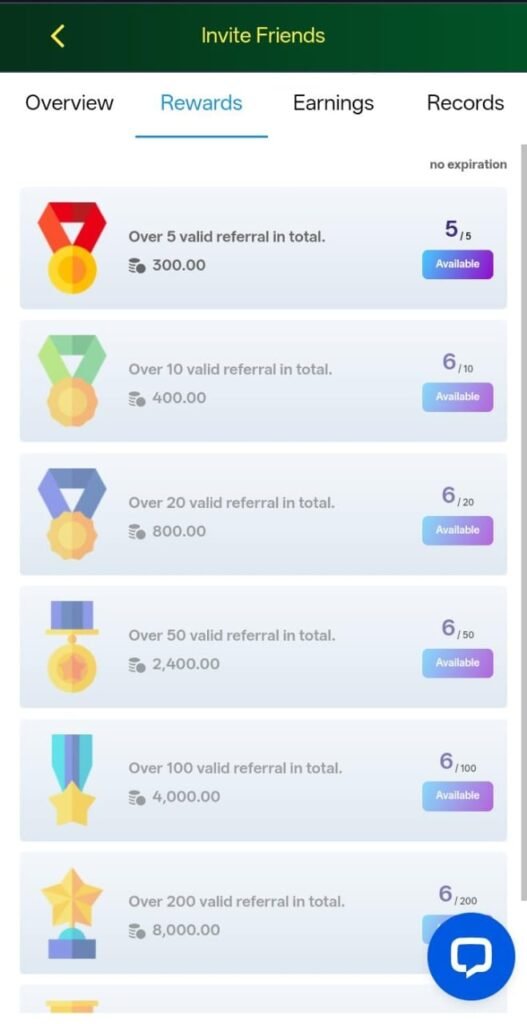Tap the purple top medal for 50 referrals
The width and height of the screenshot is (527, 1024).
72,647
